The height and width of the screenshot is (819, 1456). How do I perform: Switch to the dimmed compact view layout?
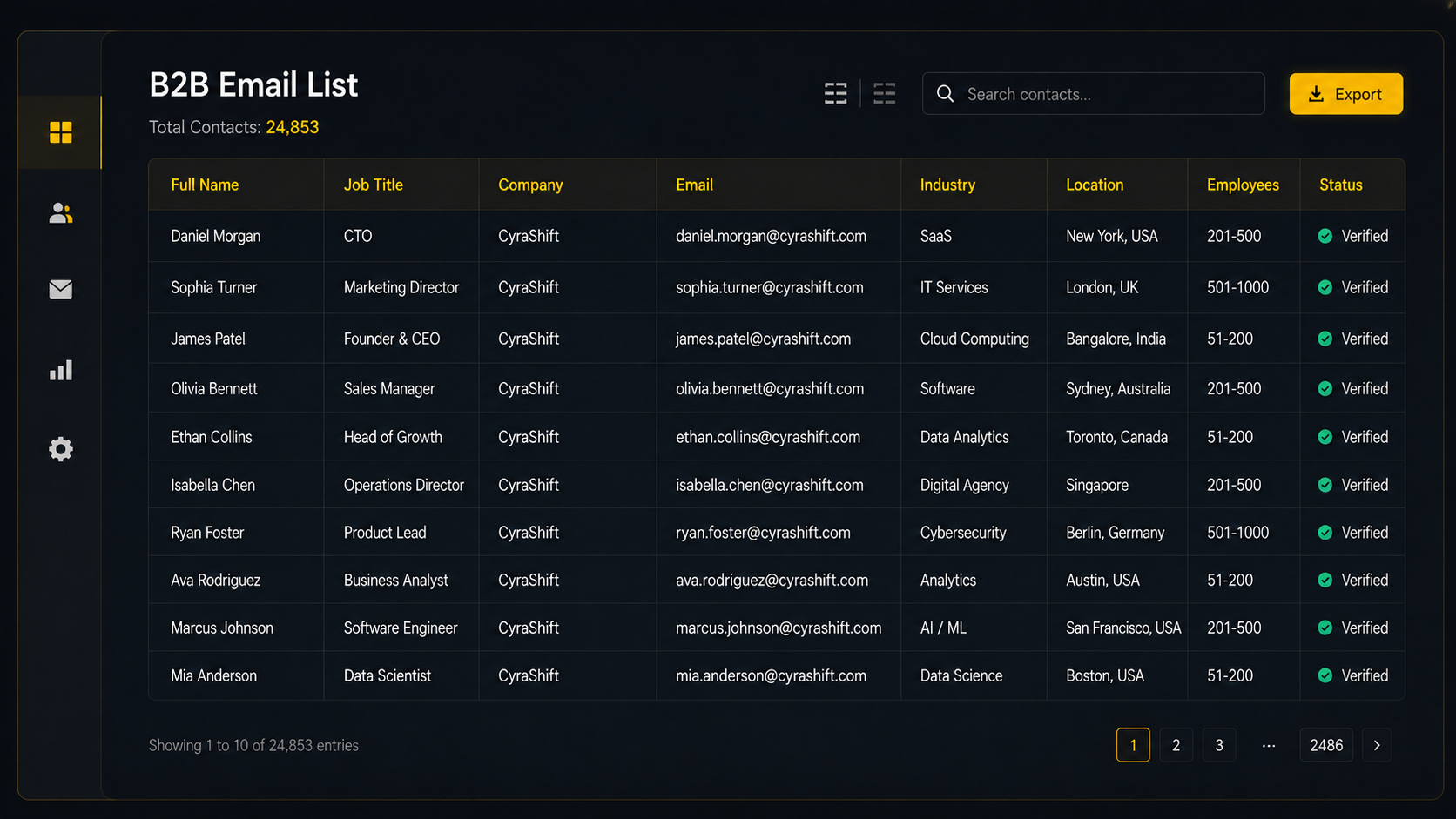pos(885,94)
